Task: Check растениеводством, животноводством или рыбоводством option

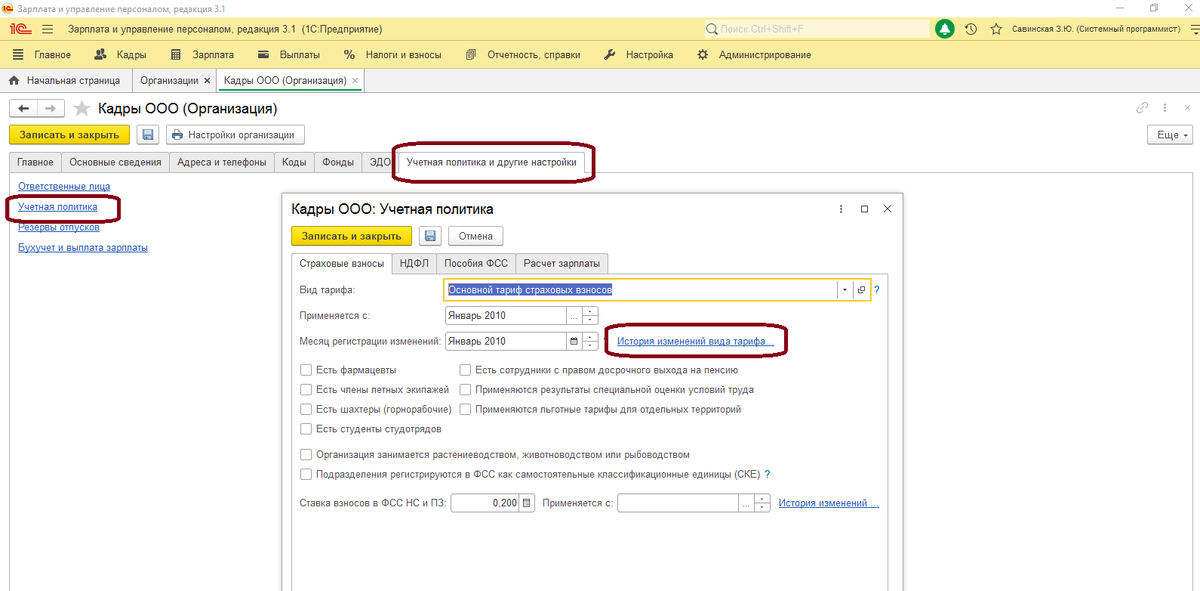Action: pyautogui.click(x=306, y=454)
